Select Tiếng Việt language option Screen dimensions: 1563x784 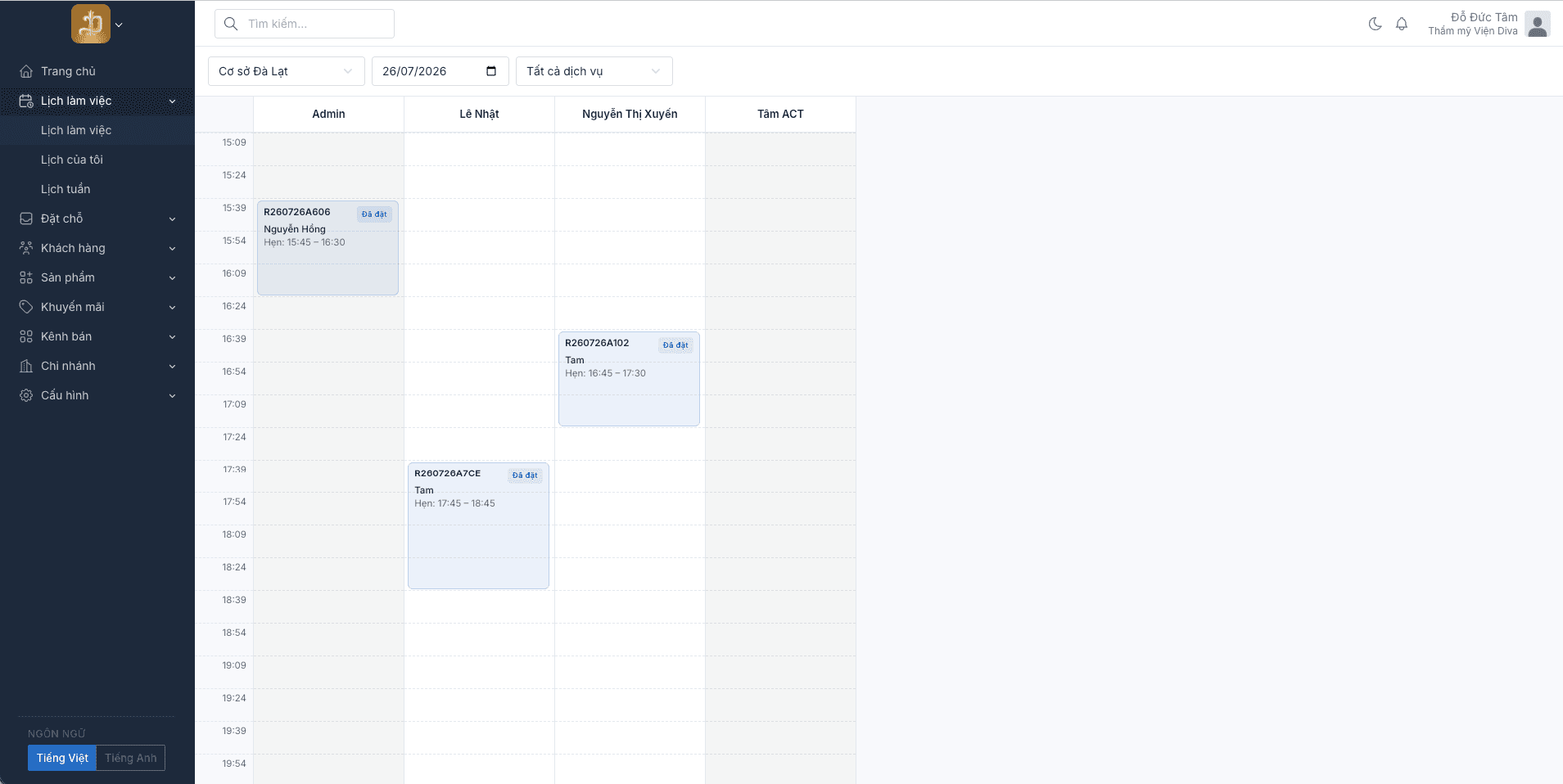(x=62, y=758)
